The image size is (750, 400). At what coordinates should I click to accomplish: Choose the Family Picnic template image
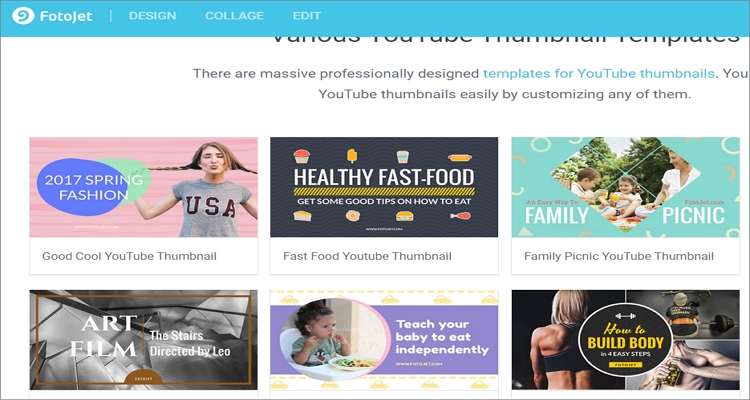[625, 187]
